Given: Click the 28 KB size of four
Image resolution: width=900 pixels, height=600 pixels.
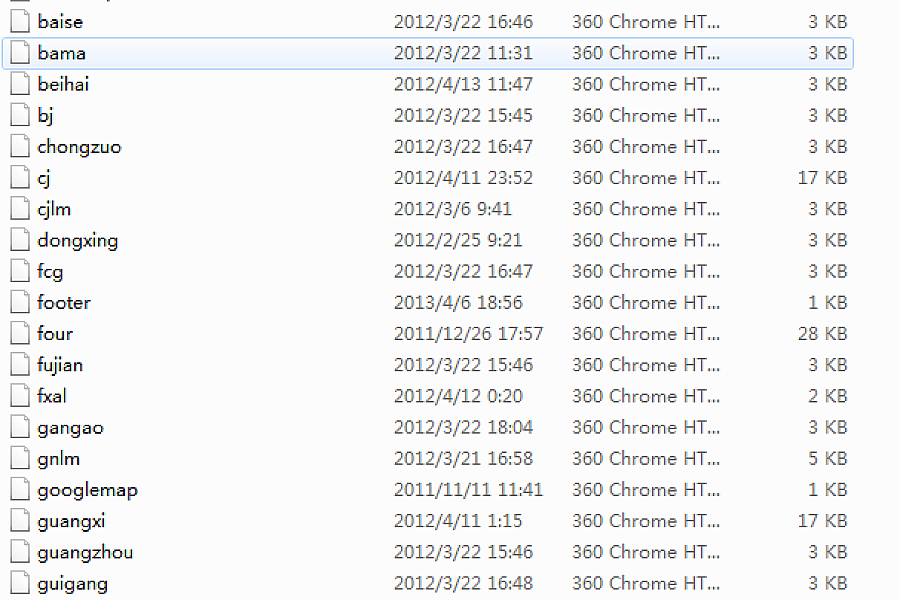Looking at the screenshot, I should tap(822, 334).
